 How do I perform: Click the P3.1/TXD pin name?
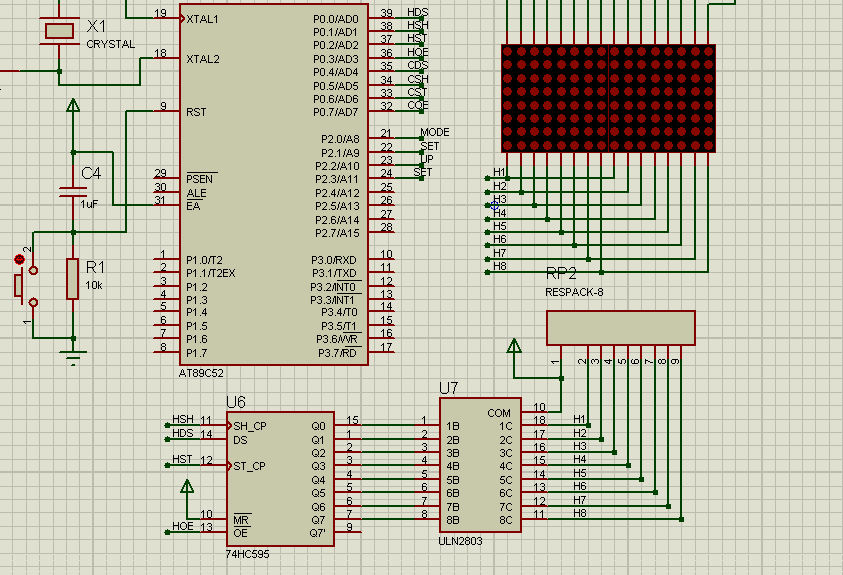[x=334, y=274]
